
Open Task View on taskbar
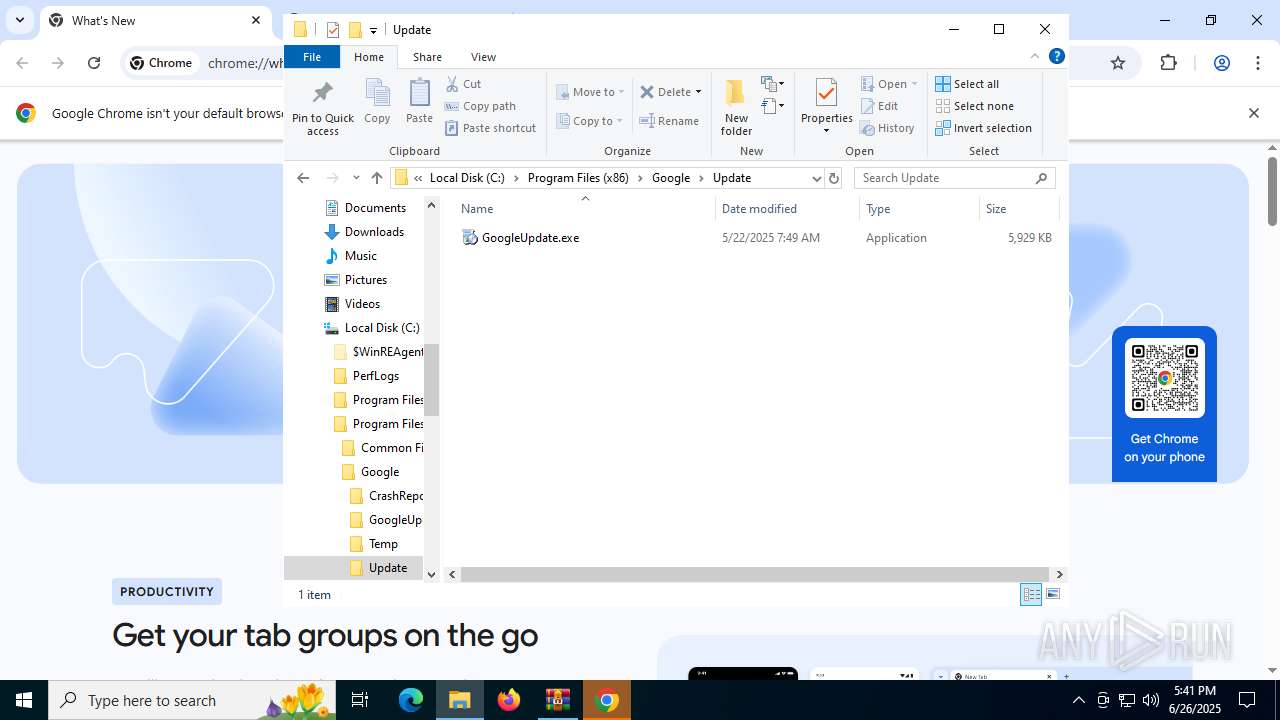[360, 700]
